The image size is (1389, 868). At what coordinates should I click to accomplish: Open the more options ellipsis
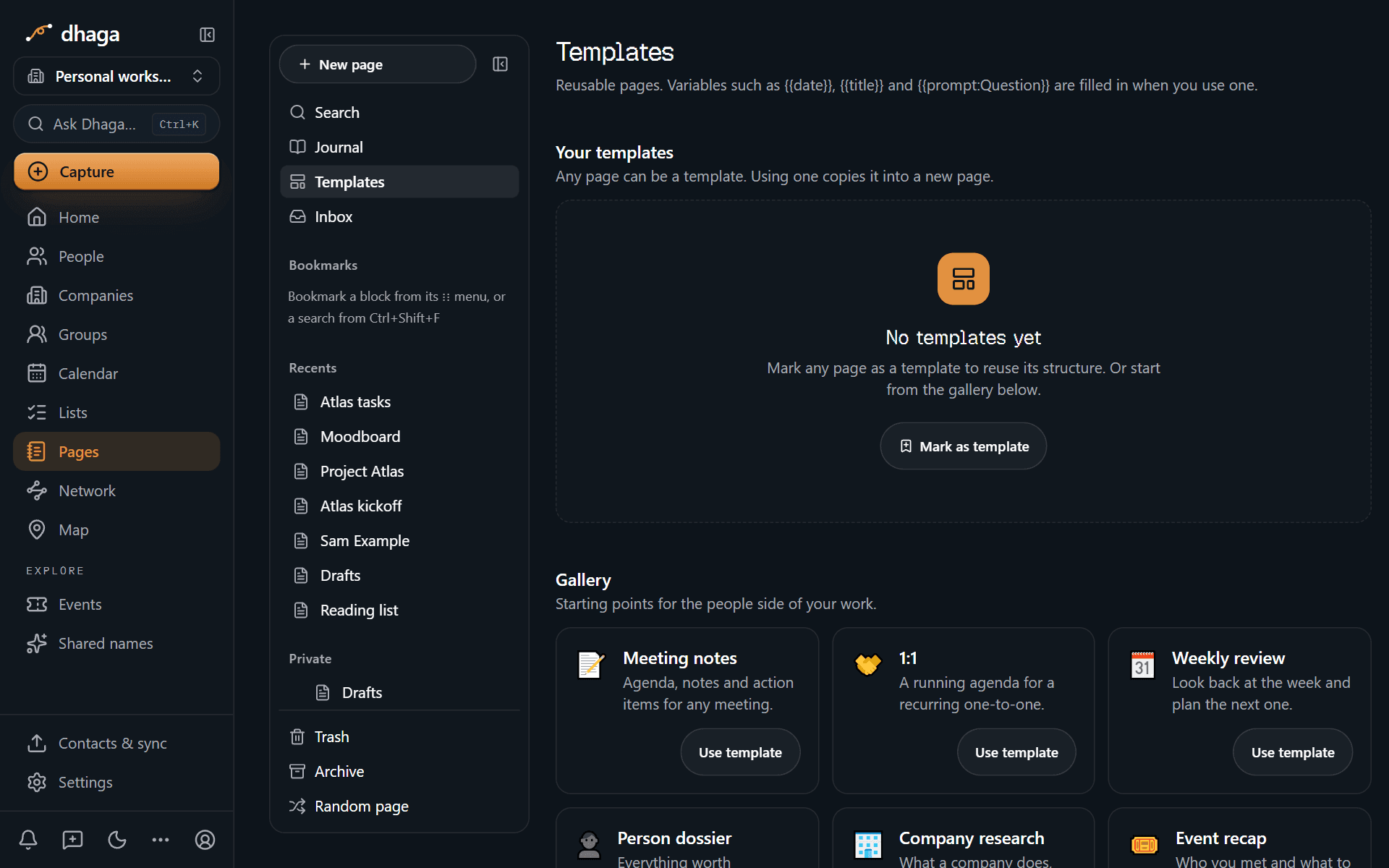point(161,840)
